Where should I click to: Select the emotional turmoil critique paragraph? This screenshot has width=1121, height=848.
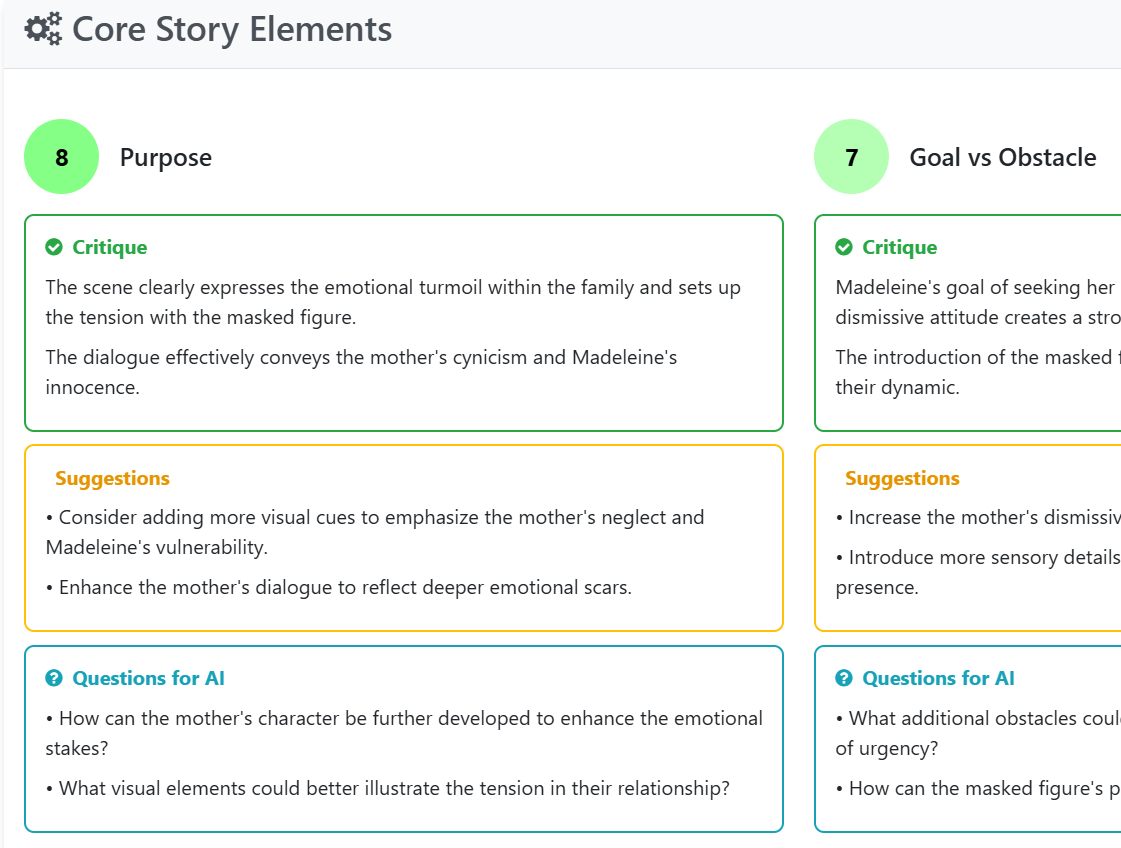point(393,302)
